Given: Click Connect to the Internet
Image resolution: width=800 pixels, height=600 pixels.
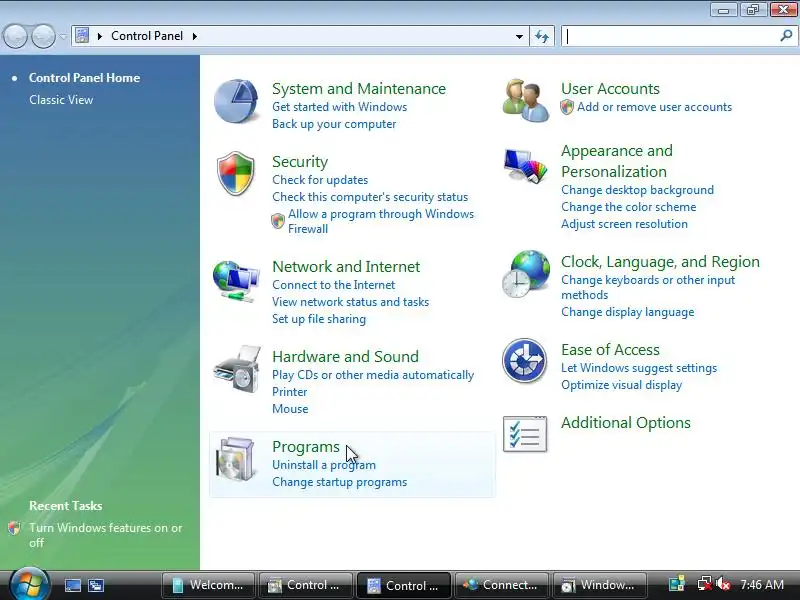Looking at the screenshot, I should click(x=333, y=285).
